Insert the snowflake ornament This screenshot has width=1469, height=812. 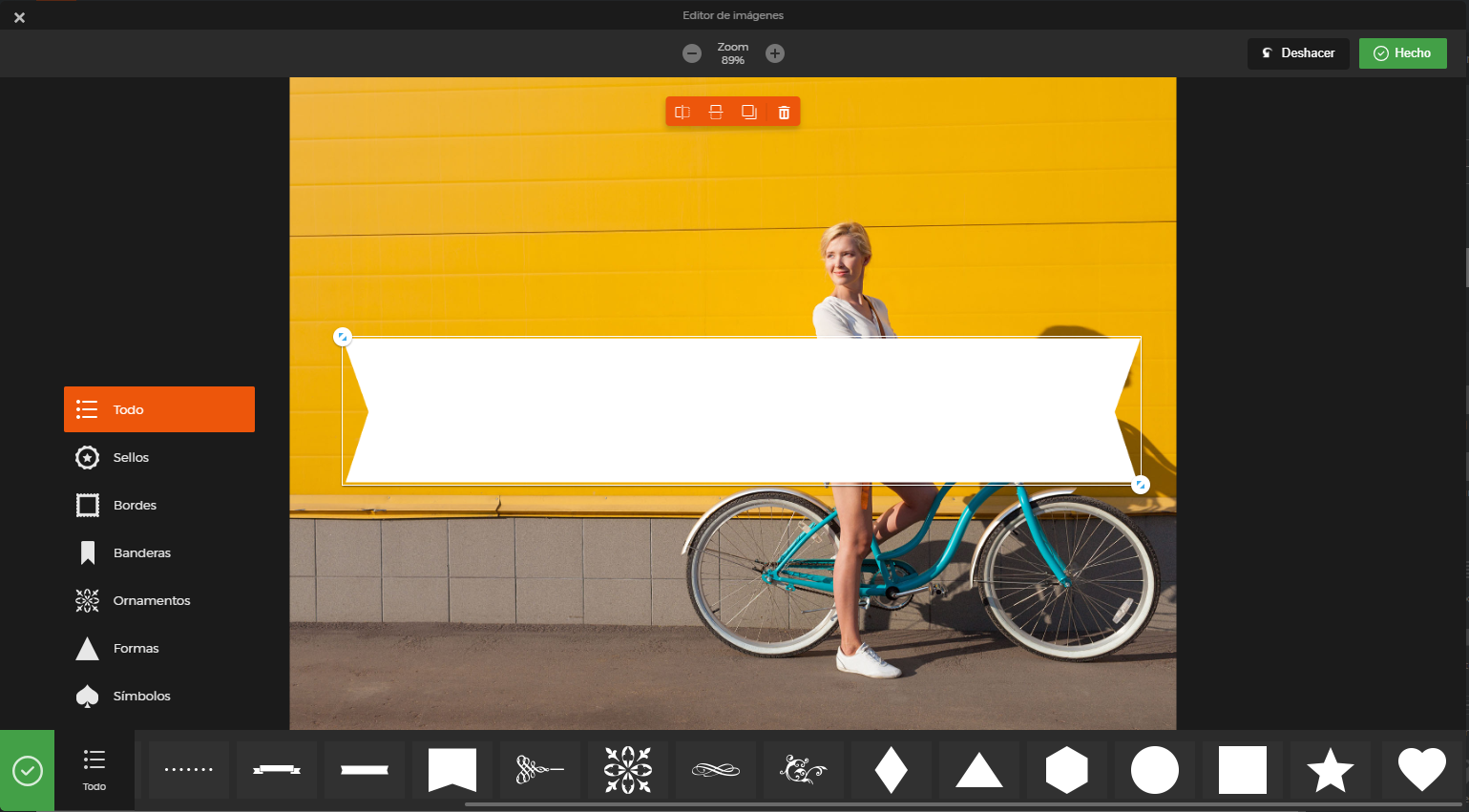(x=628, y=770)
